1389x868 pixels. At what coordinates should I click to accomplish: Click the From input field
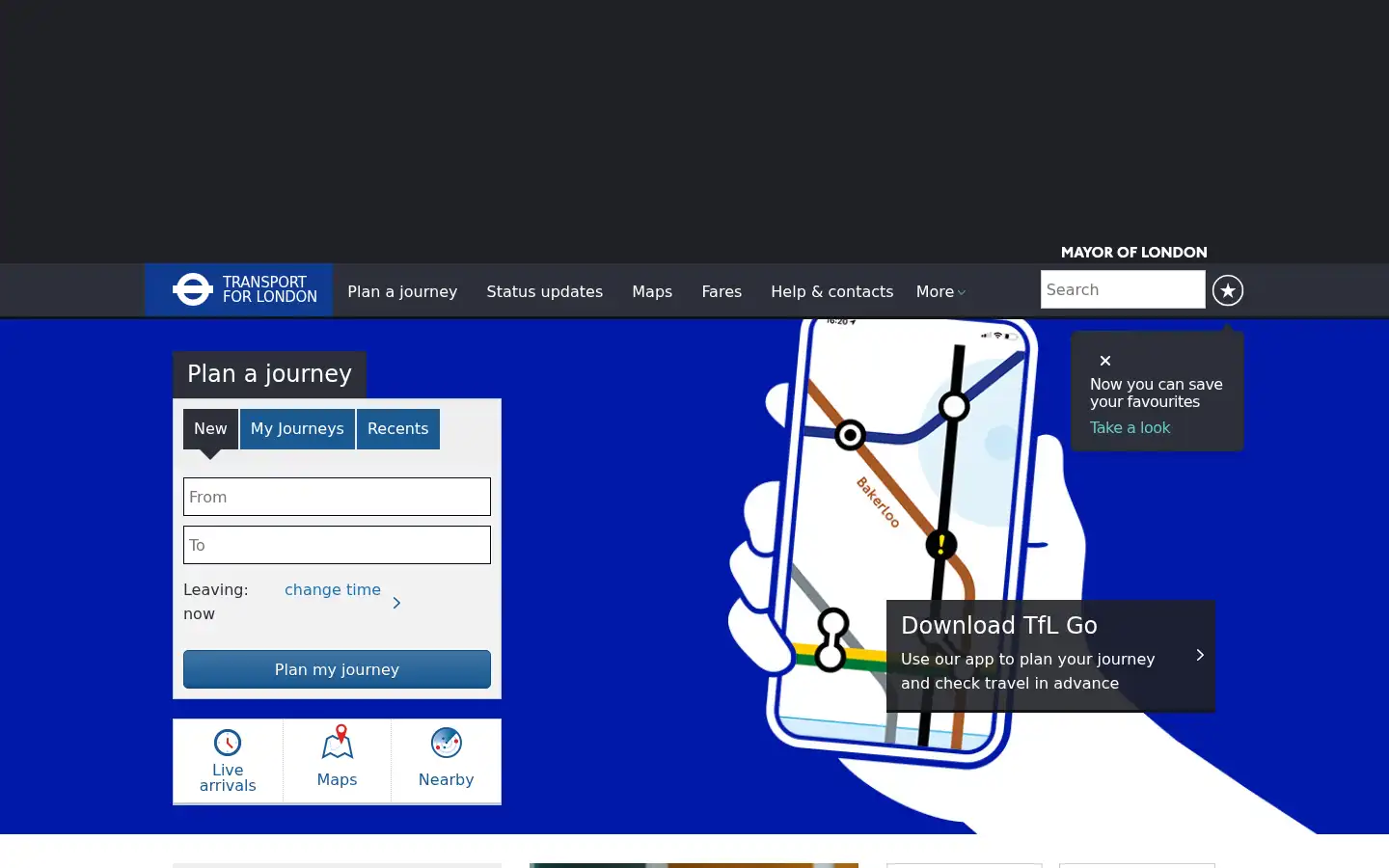337,497
